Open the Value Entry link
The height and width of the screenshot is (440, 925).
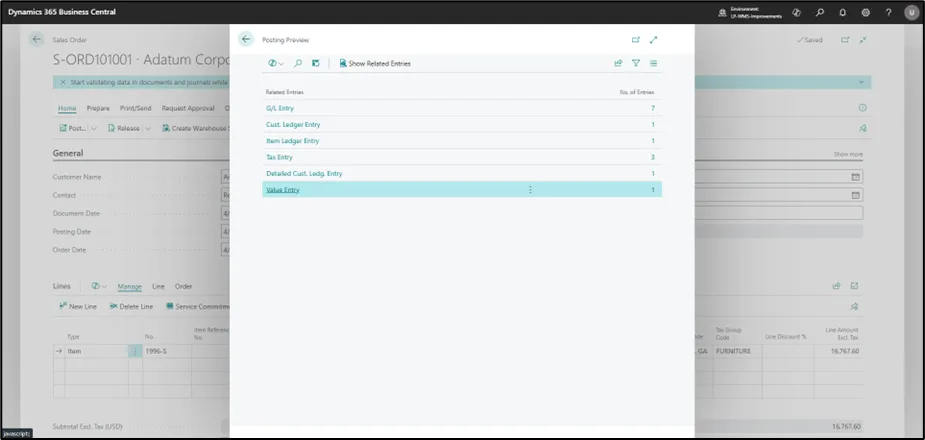click(x=283, y=190)
